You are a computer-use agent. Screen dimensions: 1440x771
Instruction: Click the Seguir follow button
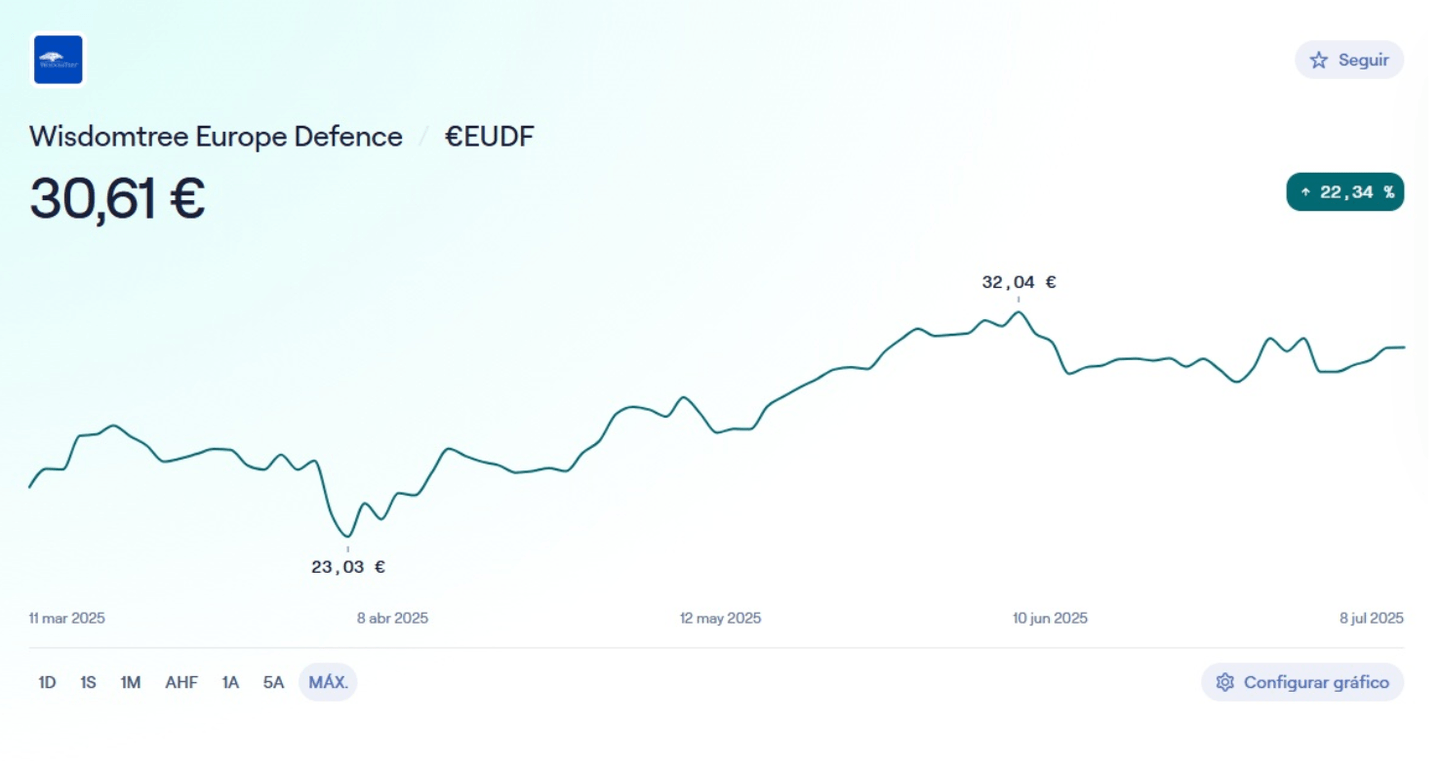click(1349, 59)
